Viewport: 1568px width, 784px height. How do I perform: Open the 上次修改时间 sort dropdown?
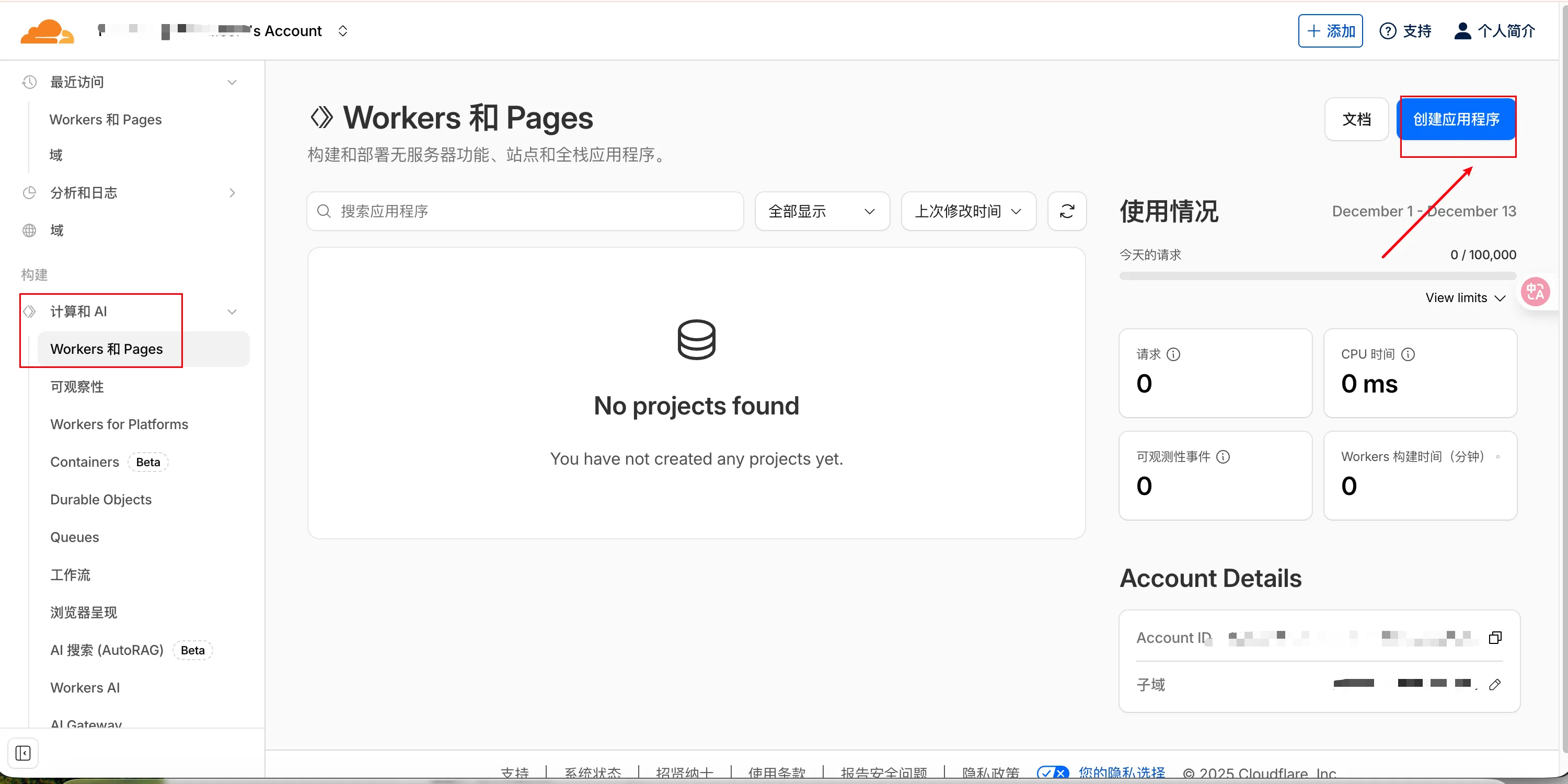(x=968, y=211)
